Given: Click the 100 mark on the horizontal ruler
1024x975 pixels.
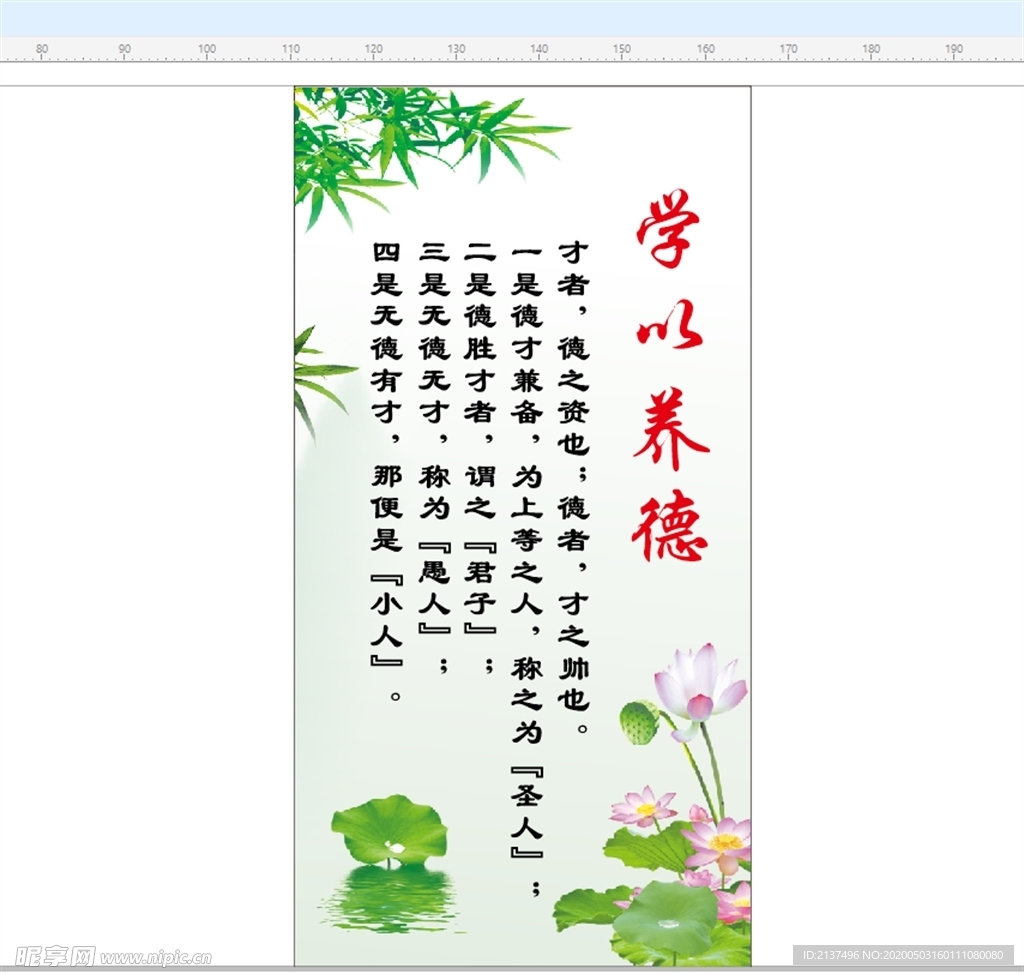Looking at the screenshot, I should [206, 47].
